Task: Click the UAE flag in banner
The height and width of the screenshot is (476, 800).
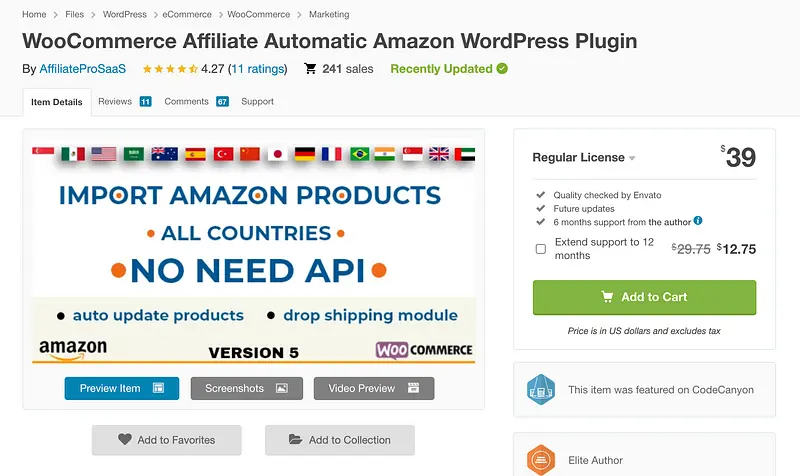Action: coord(465,154)
